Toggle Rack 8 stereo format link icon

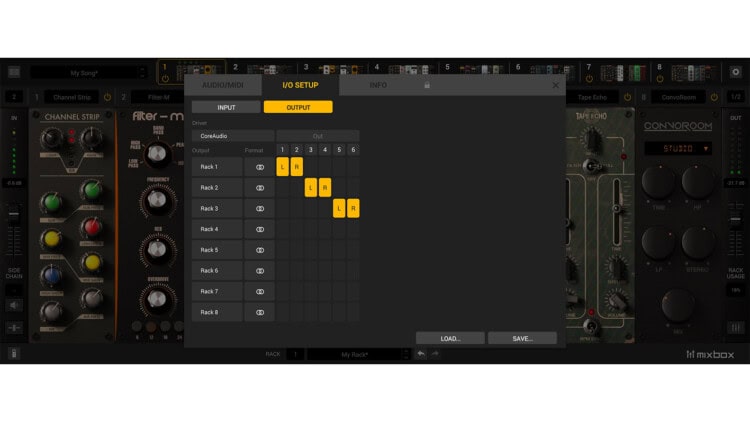pos(260,312)
